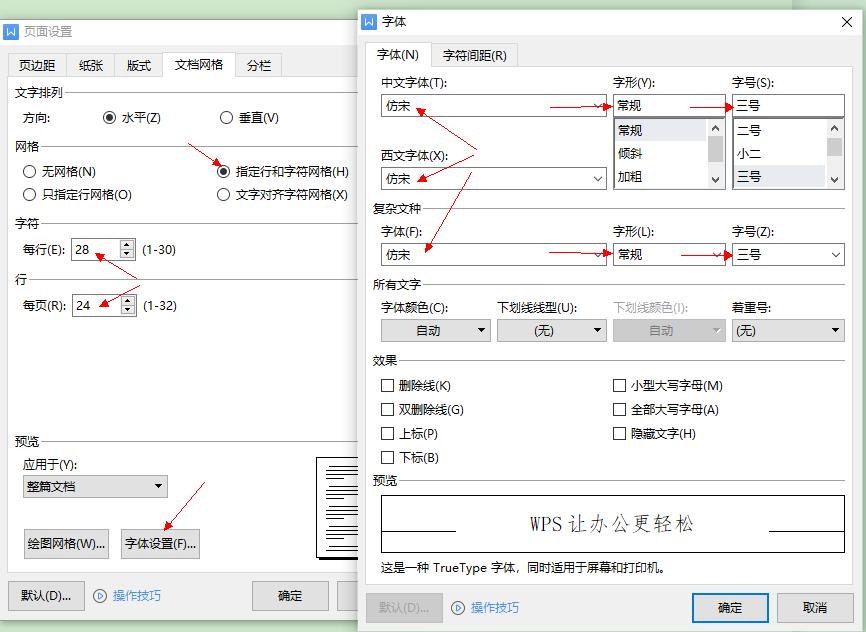Switch to the 纸张 tab
The image size is (866, 632).
[x=92, y=65]
